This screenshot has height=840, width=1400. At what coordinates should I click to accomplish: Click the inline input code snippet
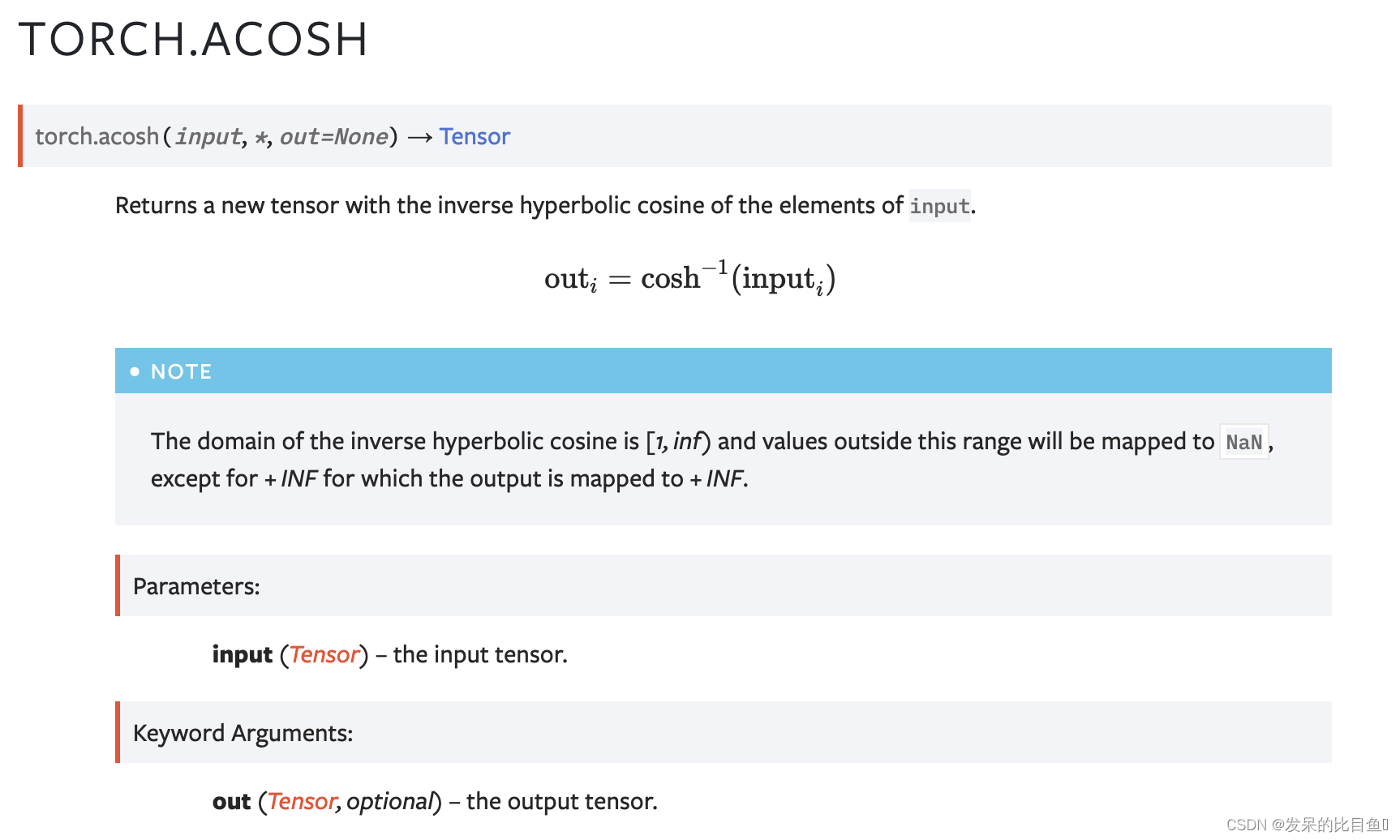939,206
